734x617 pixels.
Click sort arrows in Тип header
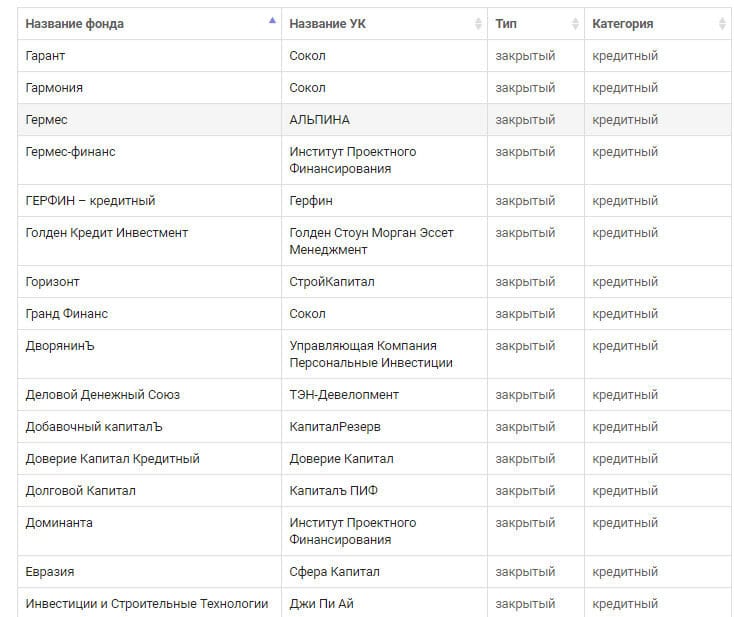[575, 24]
